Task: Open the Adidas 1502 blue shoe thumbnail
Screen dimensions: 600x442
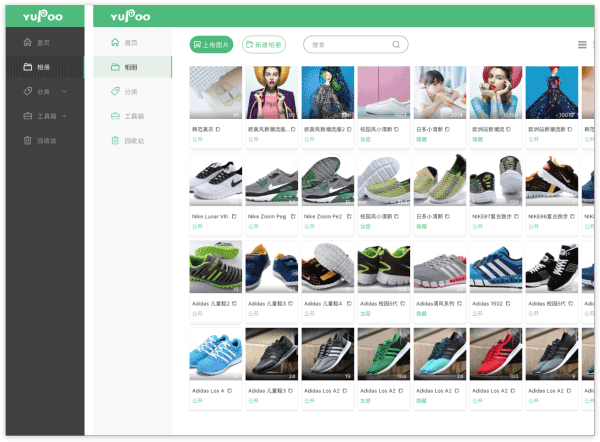Action: point(496,267)
